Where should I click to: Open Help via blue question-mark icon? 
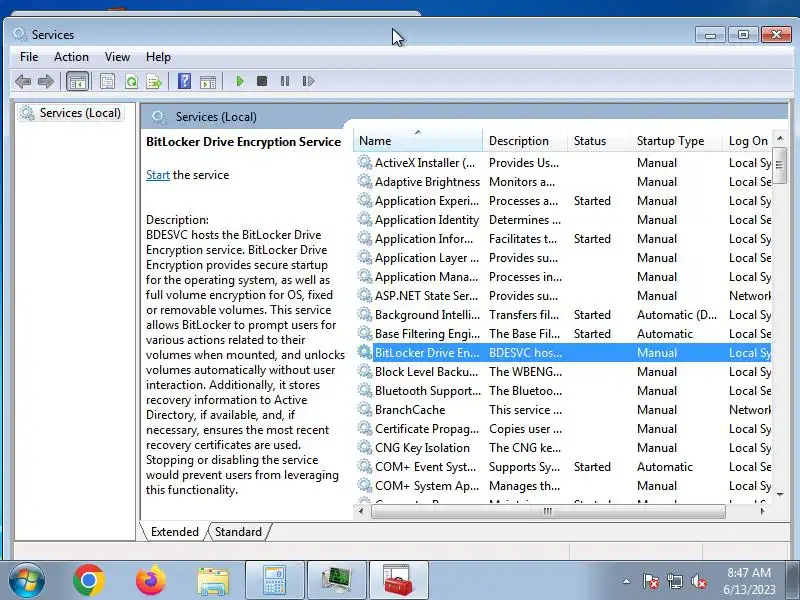(x=184, y=81)
